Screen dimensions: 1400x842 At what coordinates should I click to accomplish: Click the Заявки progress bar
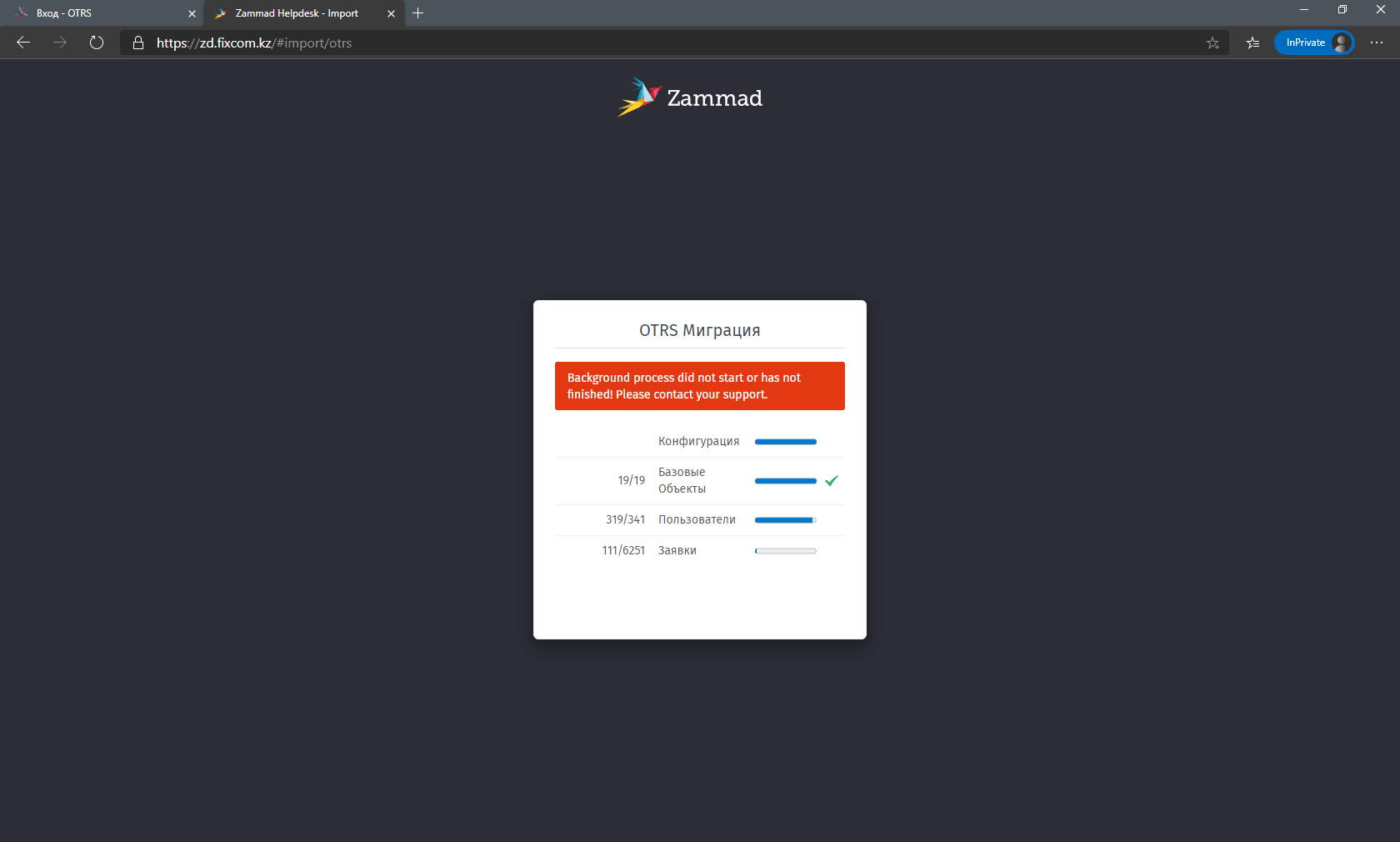coord(786,551)
